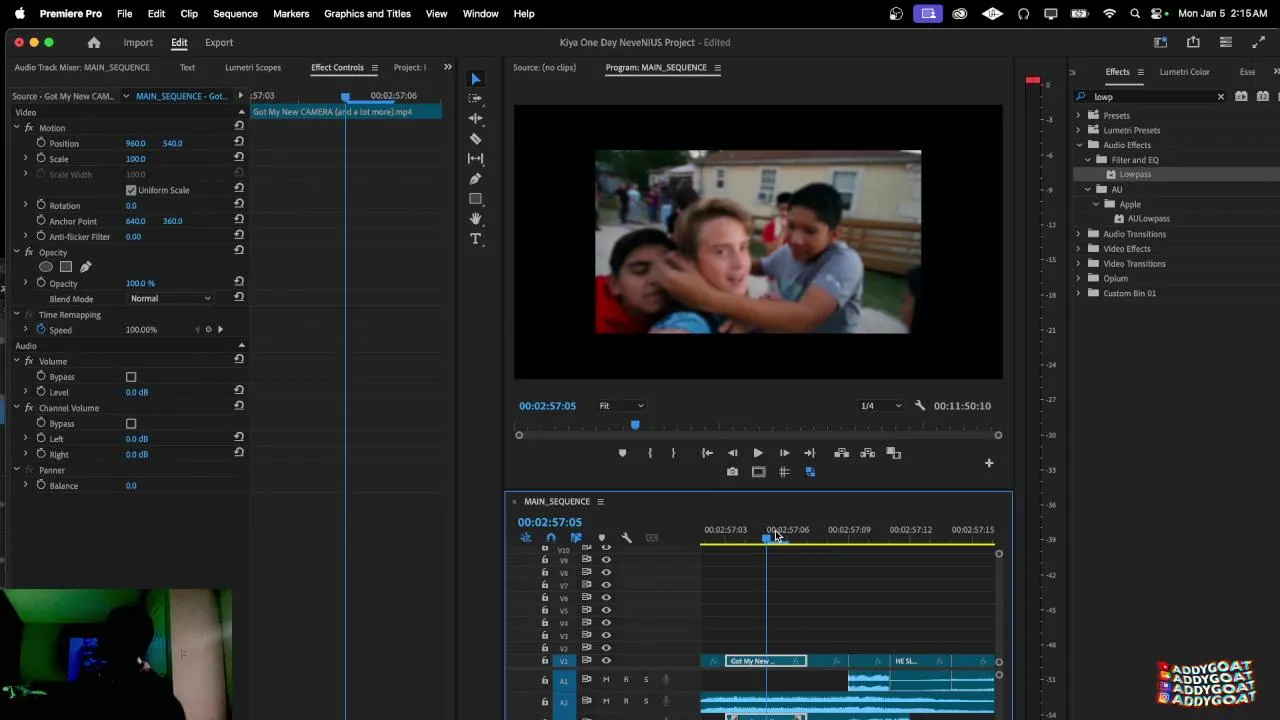Toggle snapping magnet in the timeline
The height and width of the screenshot is (720, 1280).
click(x=550, y=538)
